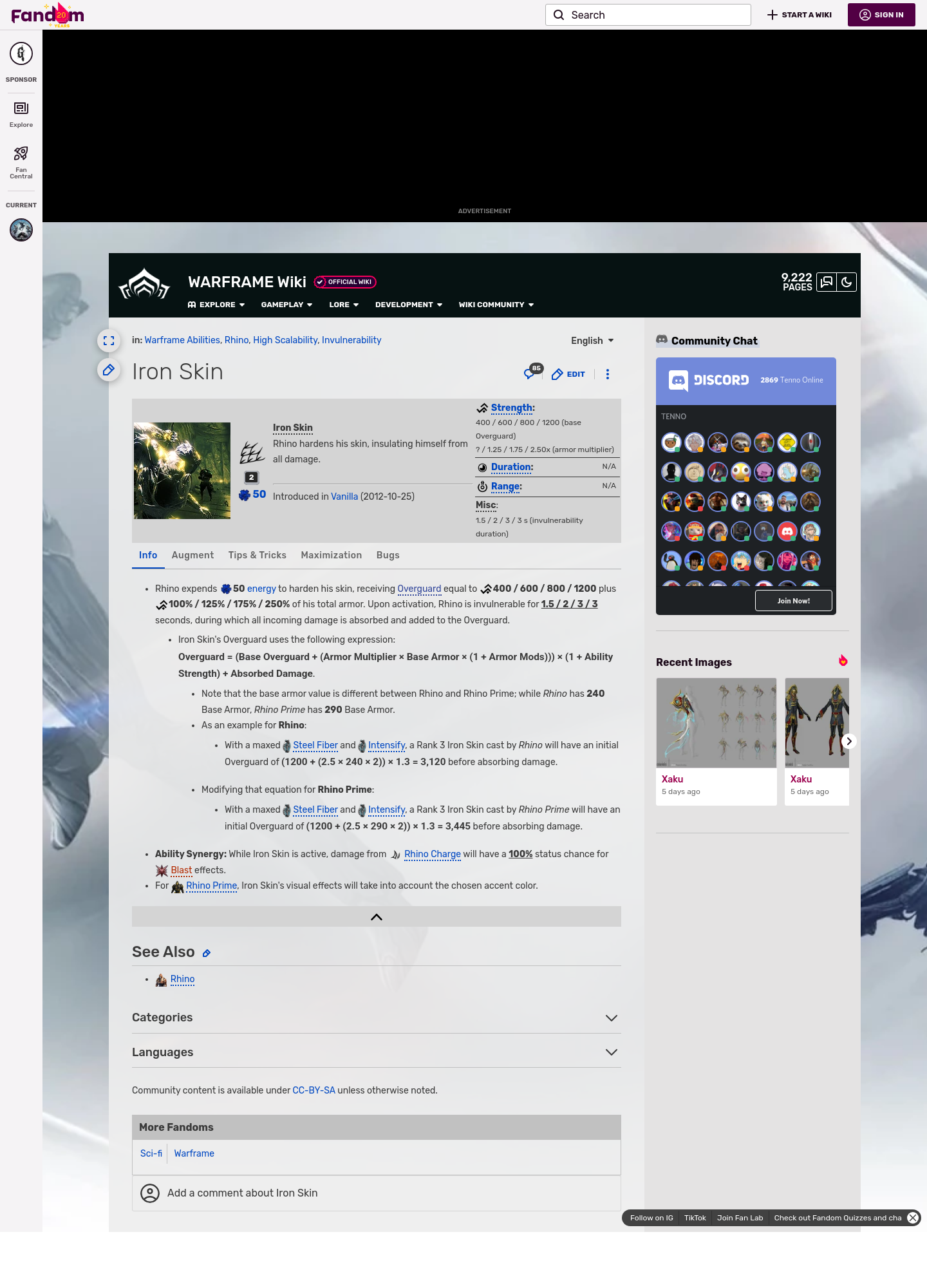Viewport: 927px width, 1288px height.
Task: Open Fan Central rocket icon
Action: click(21, 153)
